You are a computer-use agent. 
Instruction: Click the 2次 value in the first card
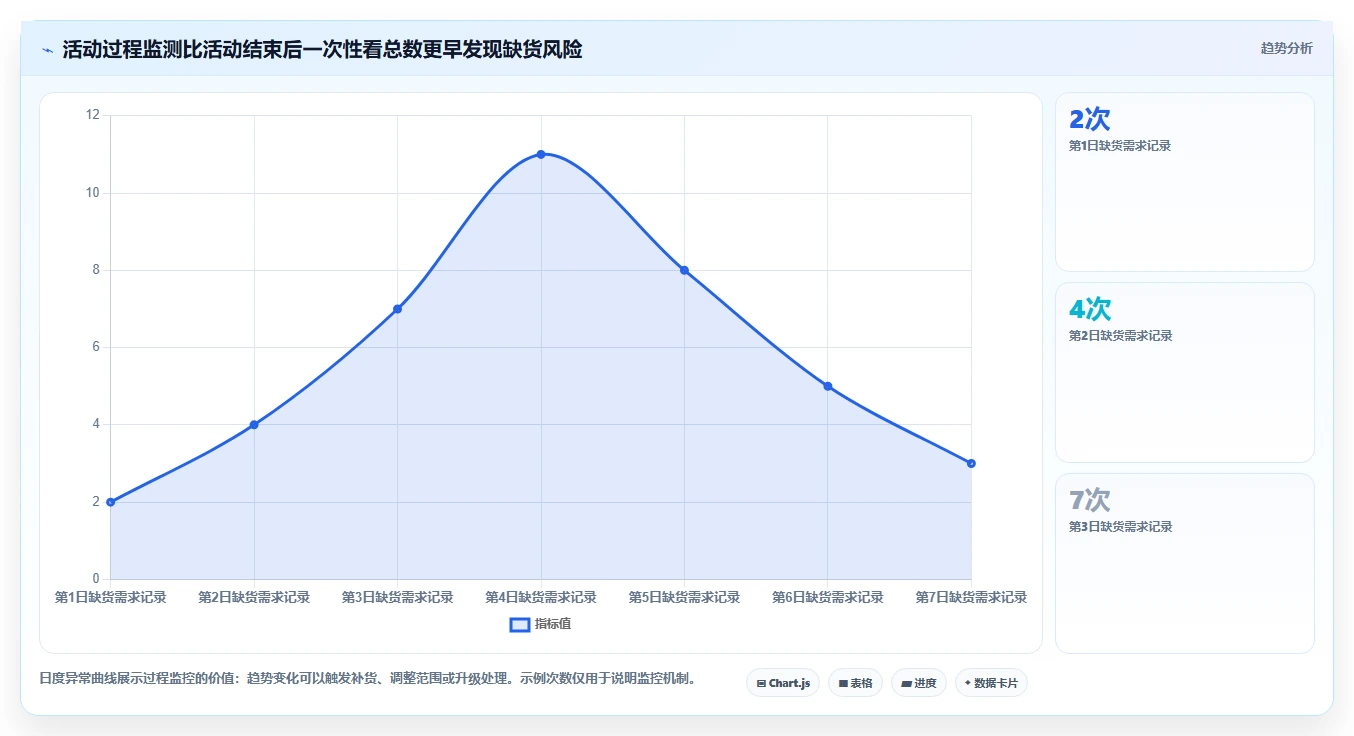tap(1090, 119)
